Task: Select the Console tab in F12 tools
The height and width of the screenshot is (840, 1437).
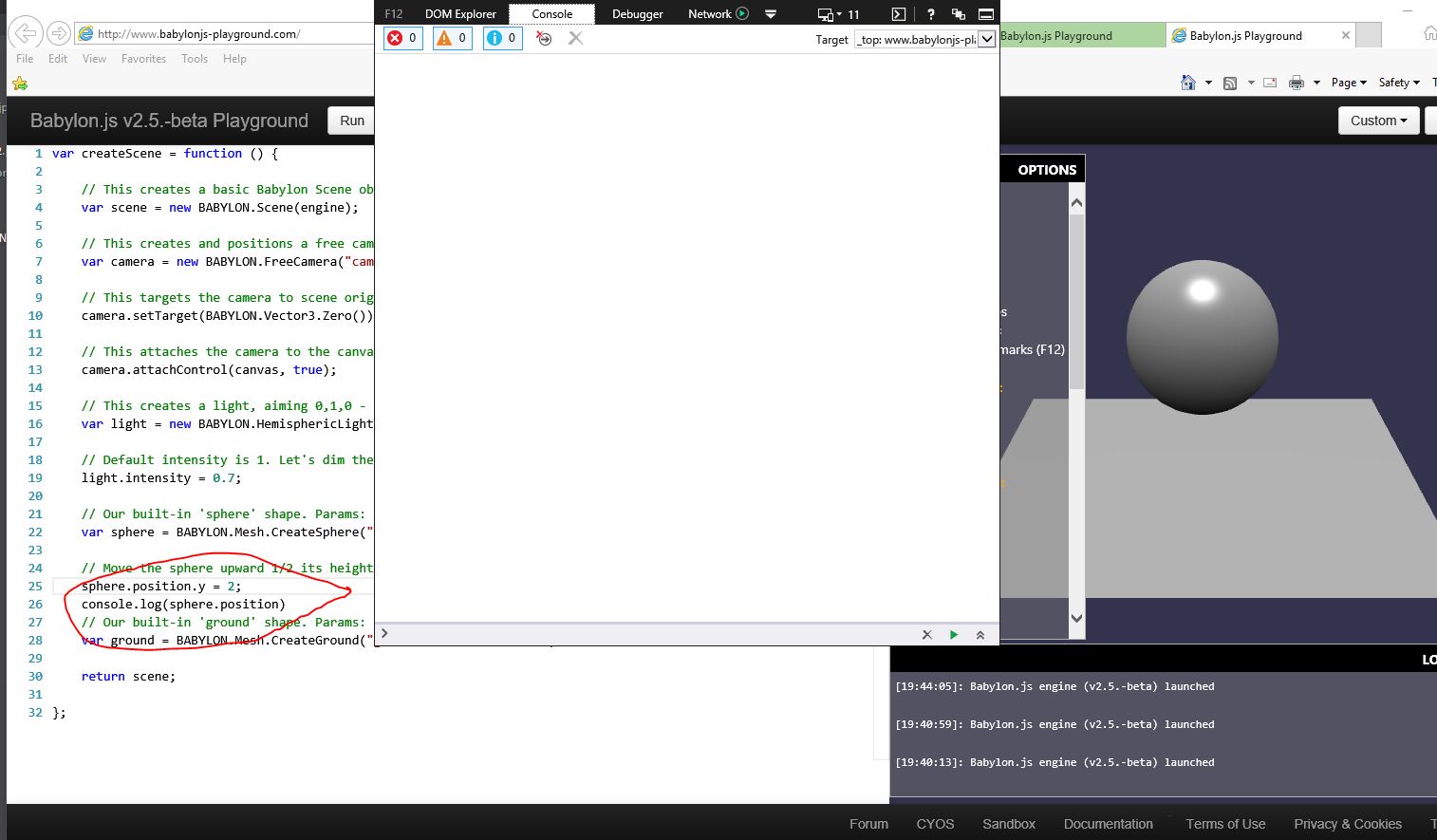Action: click(x=551, y=13)
